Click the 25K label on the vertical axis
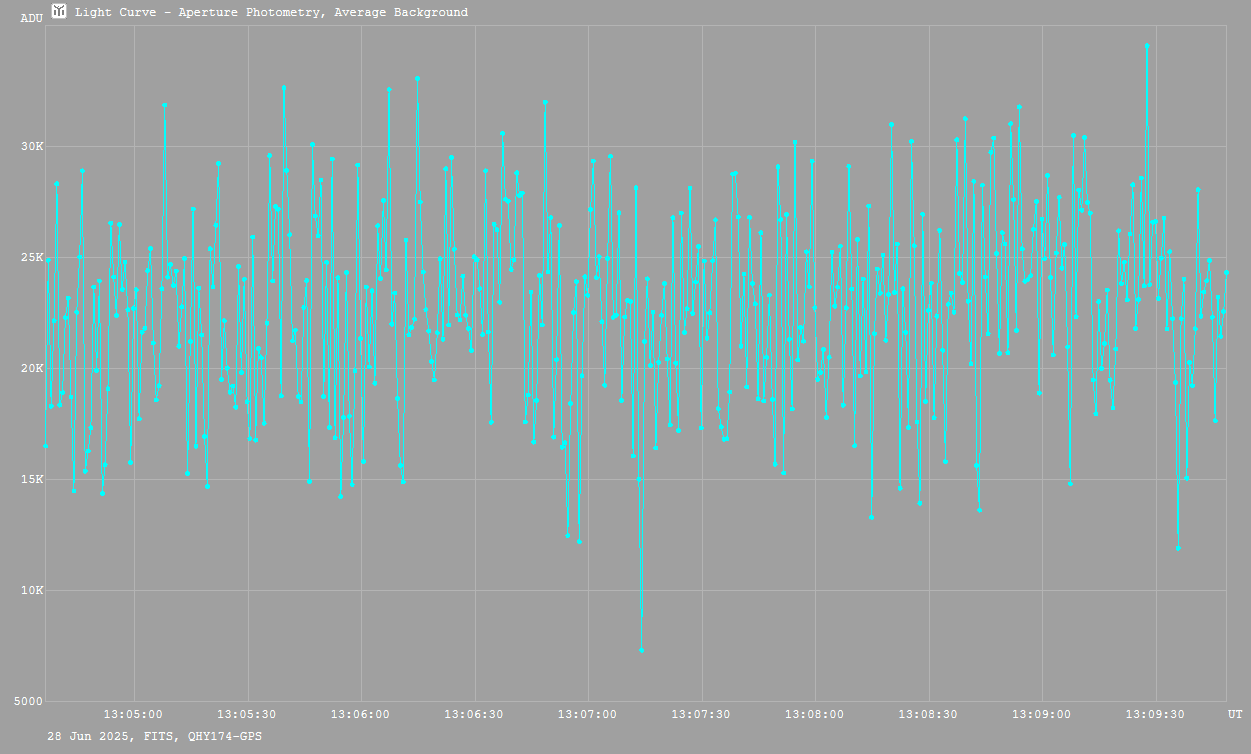Viewport: 1251px width, 754px height. (32, 258)
